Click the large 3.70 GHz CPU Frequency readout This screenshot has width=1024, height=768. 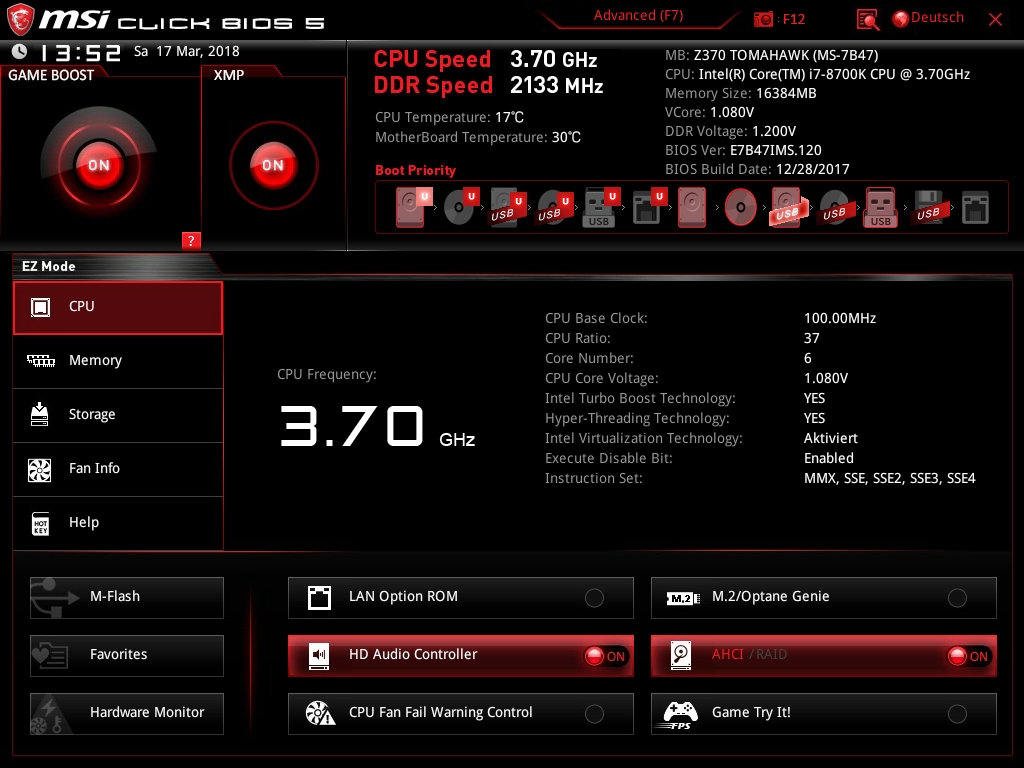pos(377,426)
